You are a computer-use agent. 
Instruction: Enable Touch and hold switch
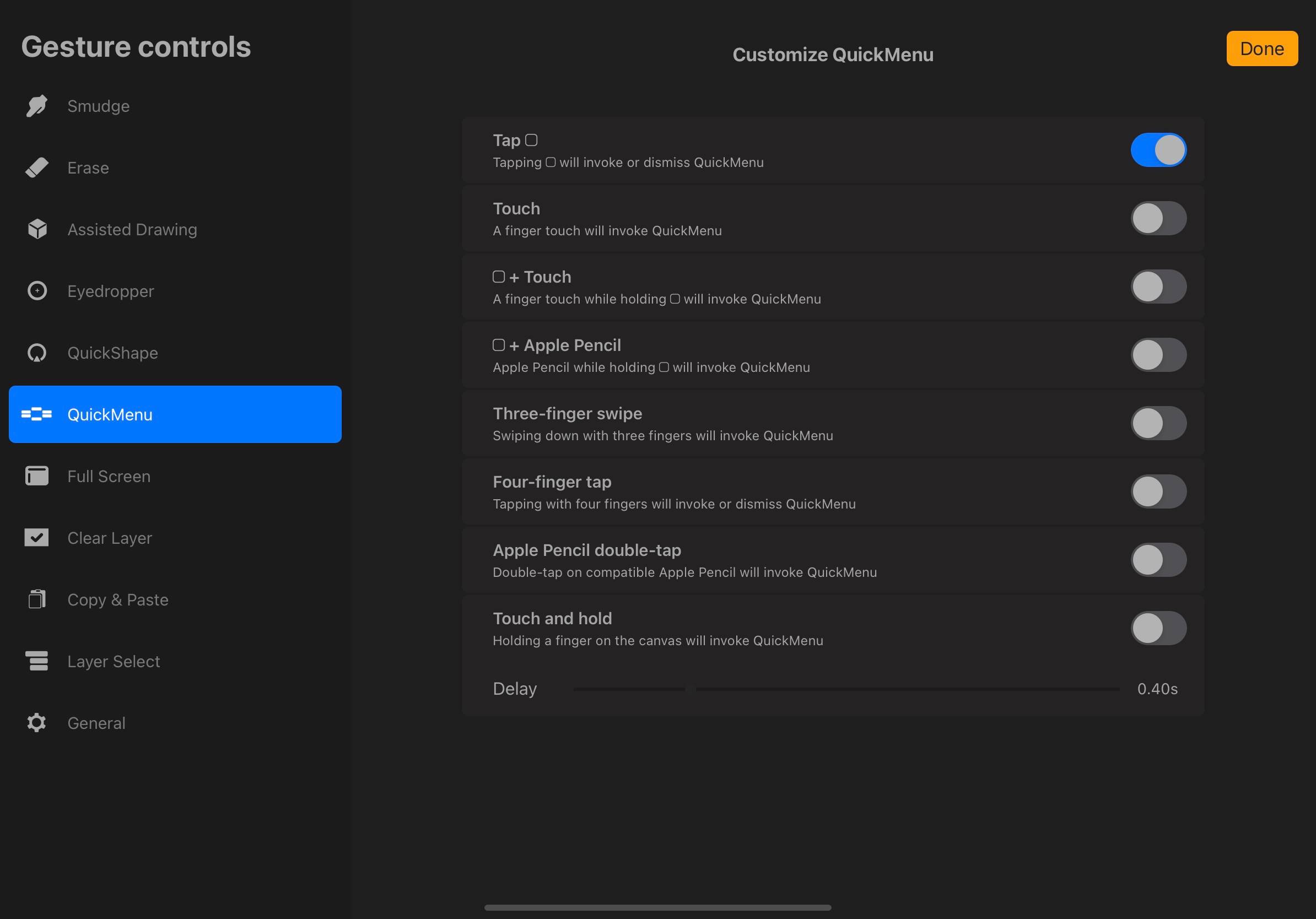pyautogui.click(x=1158, y=628)
